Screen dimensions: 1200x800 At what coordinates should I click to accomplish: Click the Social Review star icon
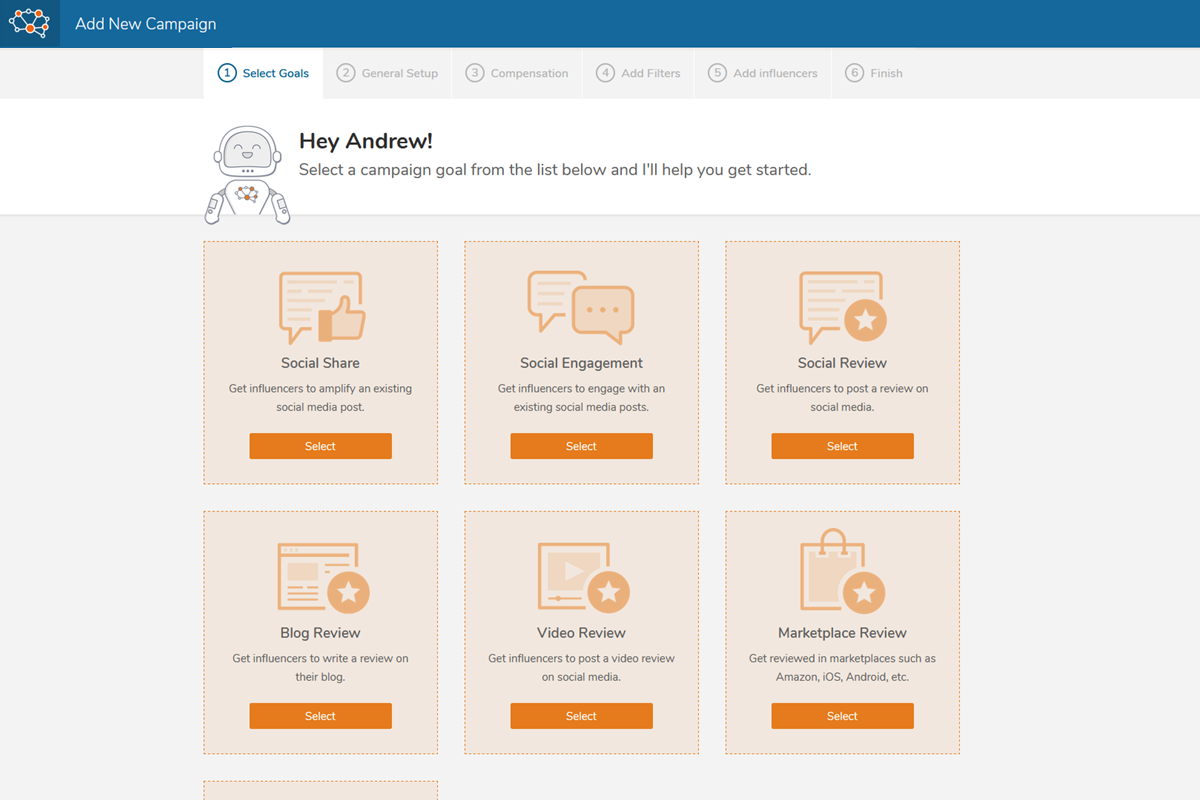pos(843,307)
